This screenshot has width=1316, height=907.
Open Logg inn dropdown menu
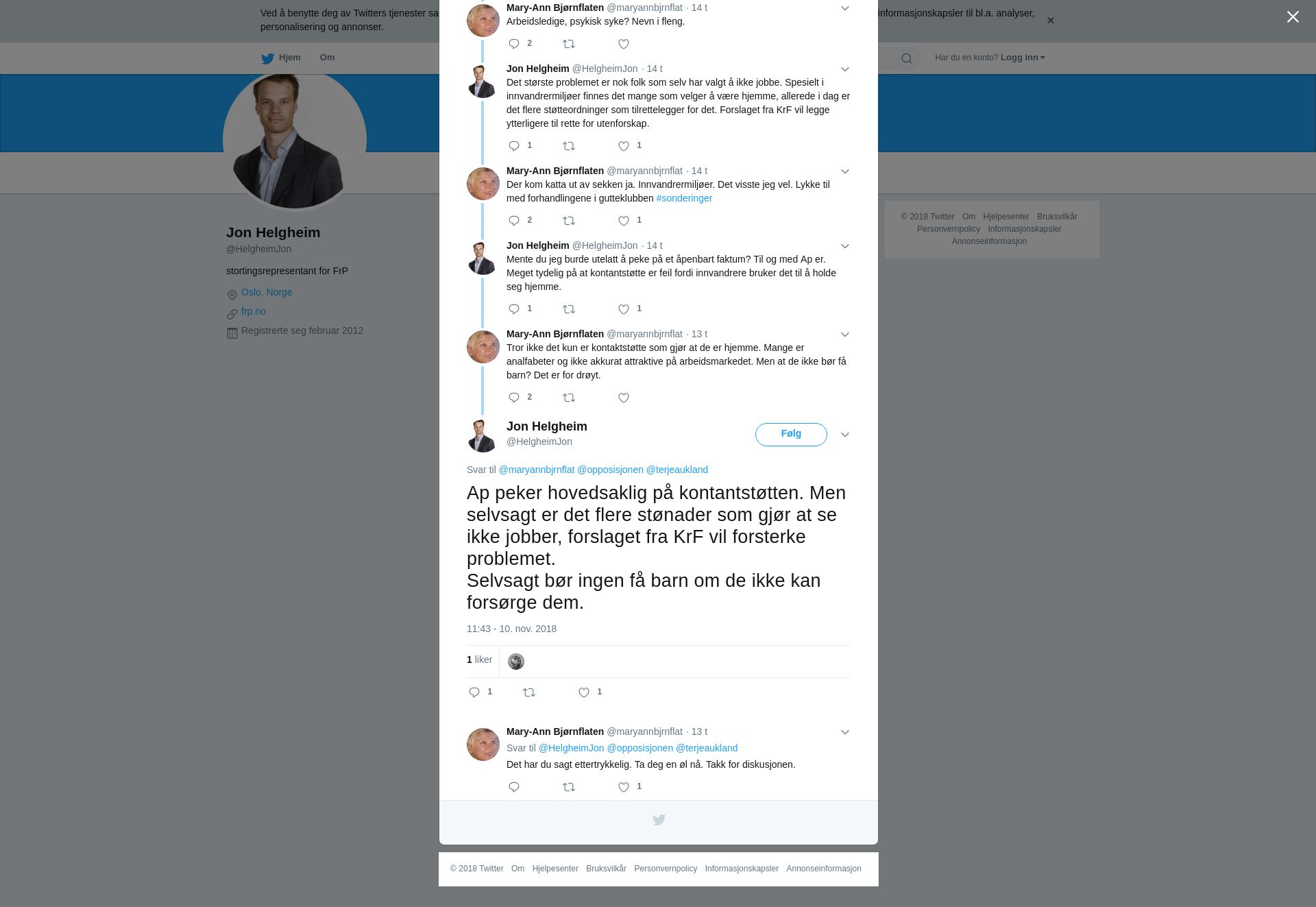[x=1023, y=58]
